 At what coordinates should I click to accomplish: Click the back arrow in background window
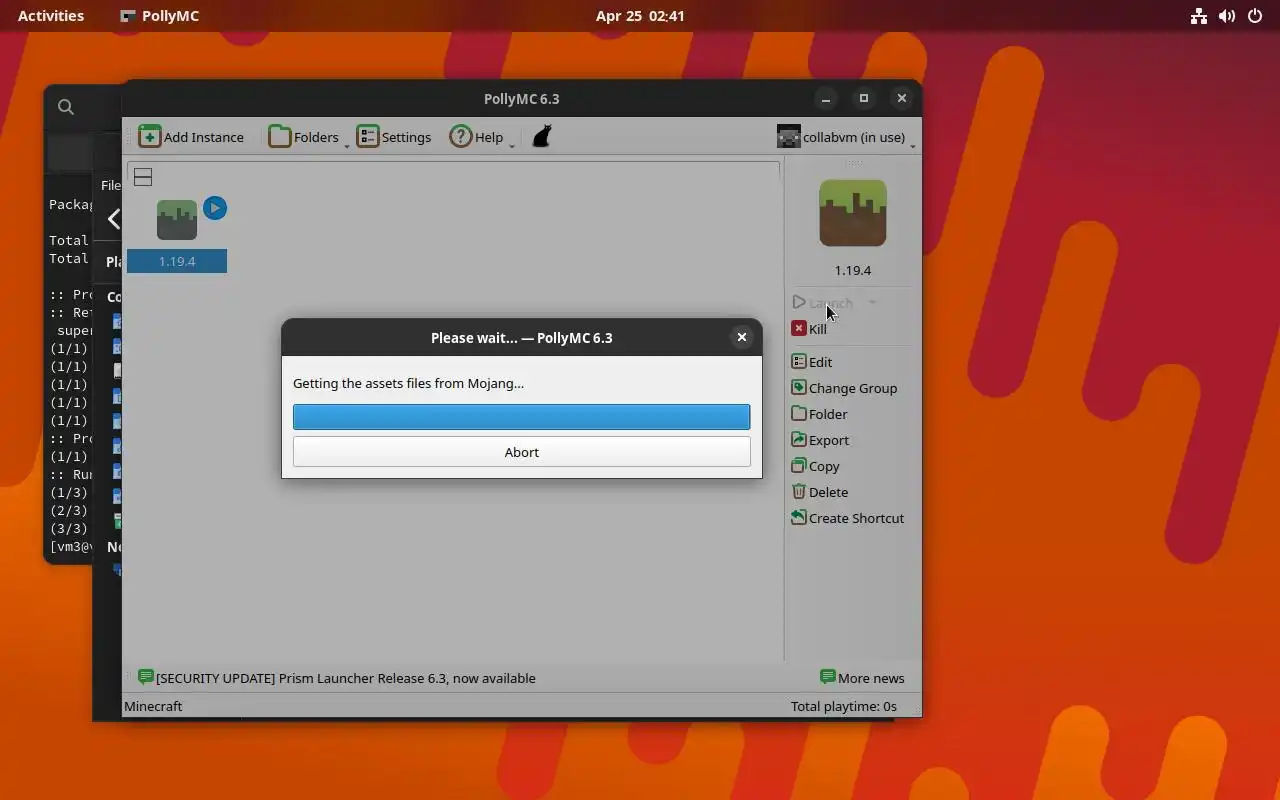point(113,219)
